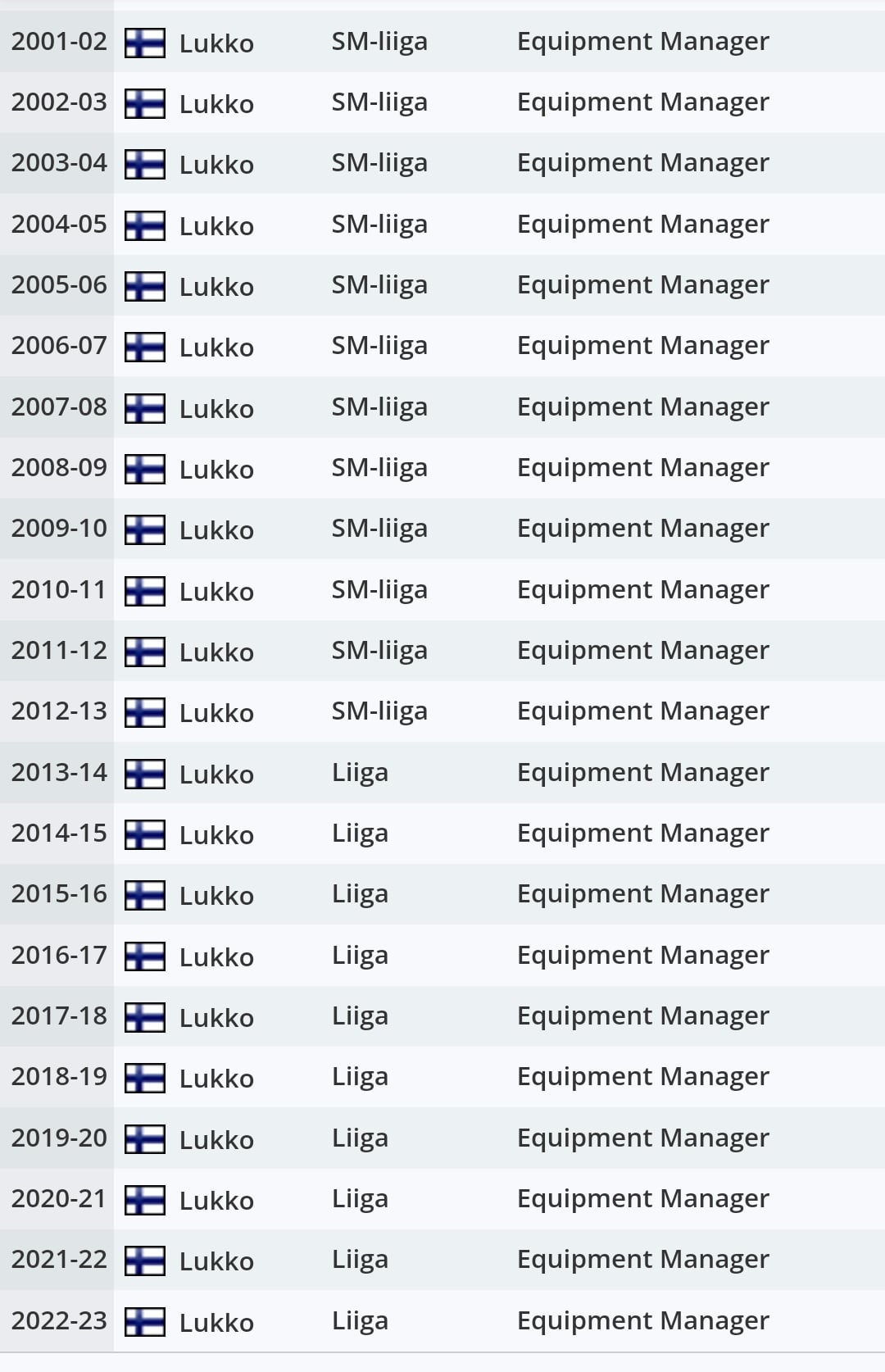The image size is (885, 1372).
Task: Click the 2018-19 season cell
Action: click(59, 1077)
